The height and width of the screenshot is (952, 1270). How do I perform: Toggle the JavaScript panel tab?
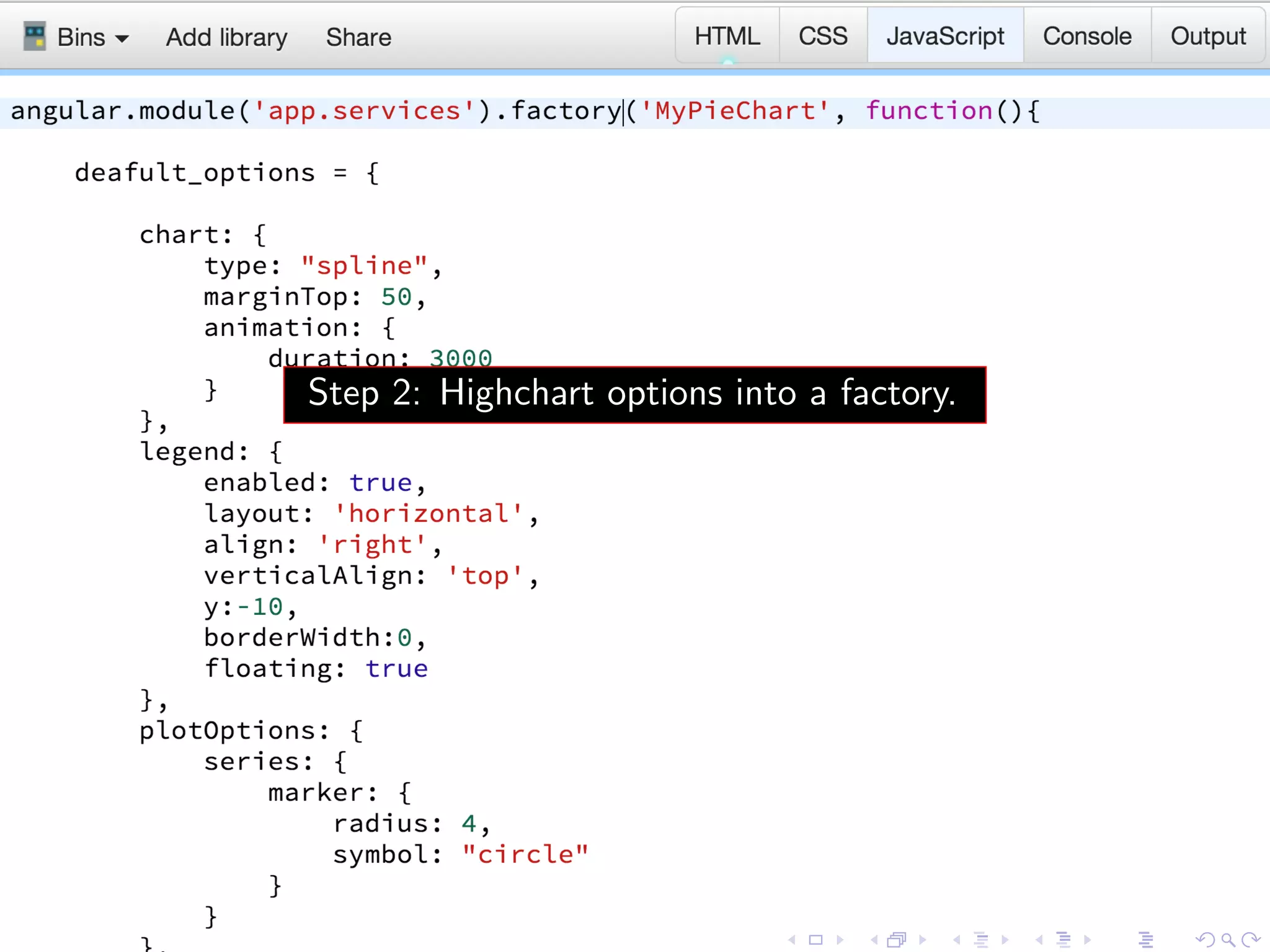click(x=945, y=36)
